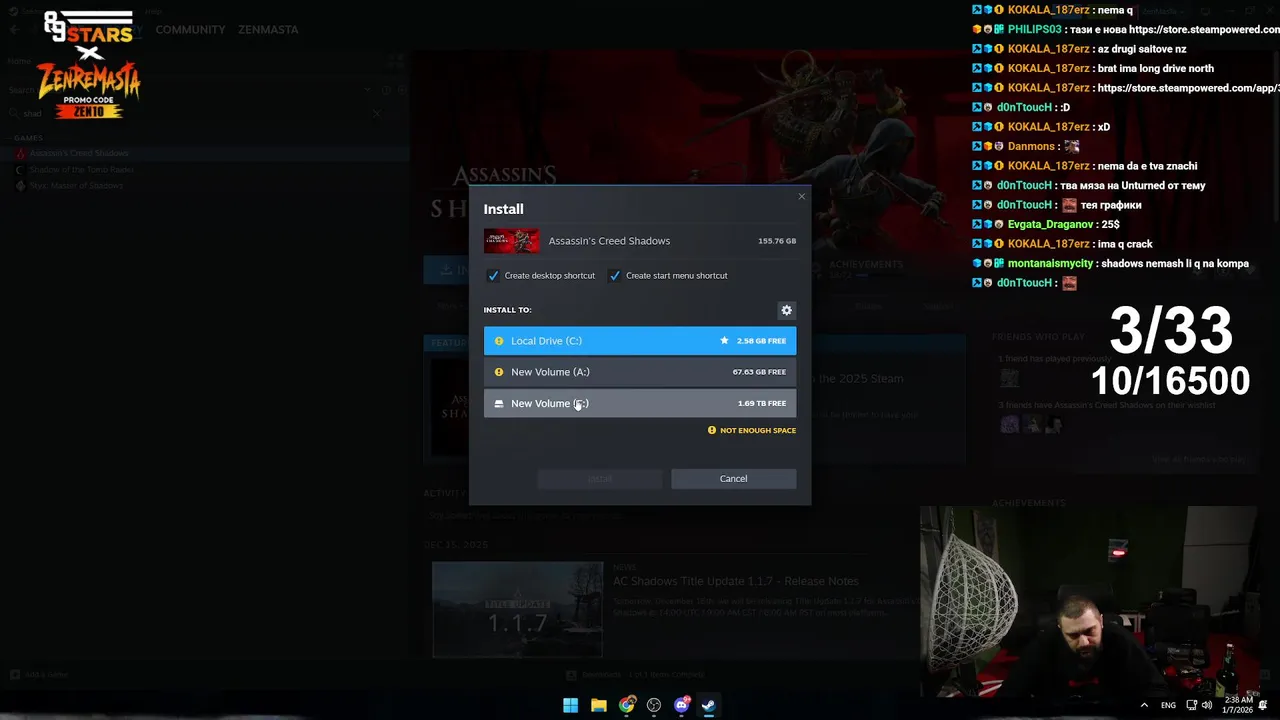Select Assassin's Creed Shadows in Steam library list
Viewport: 1280px width, 720px height.
click(x=79, y=153)
